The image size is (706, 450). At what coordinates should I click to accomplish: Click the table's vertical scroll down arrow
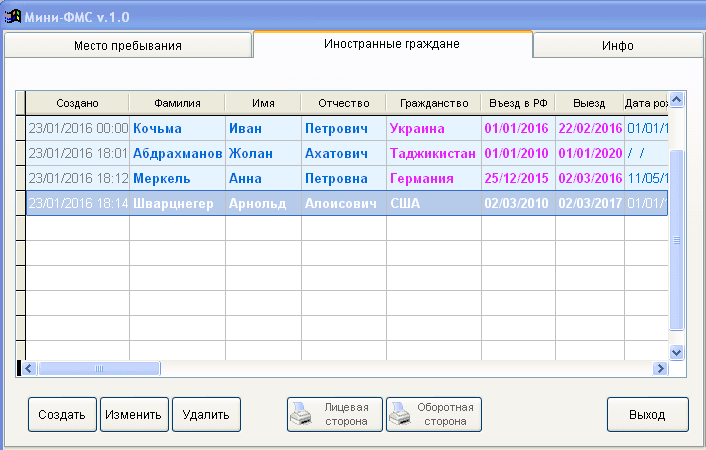tap(677, 352)
